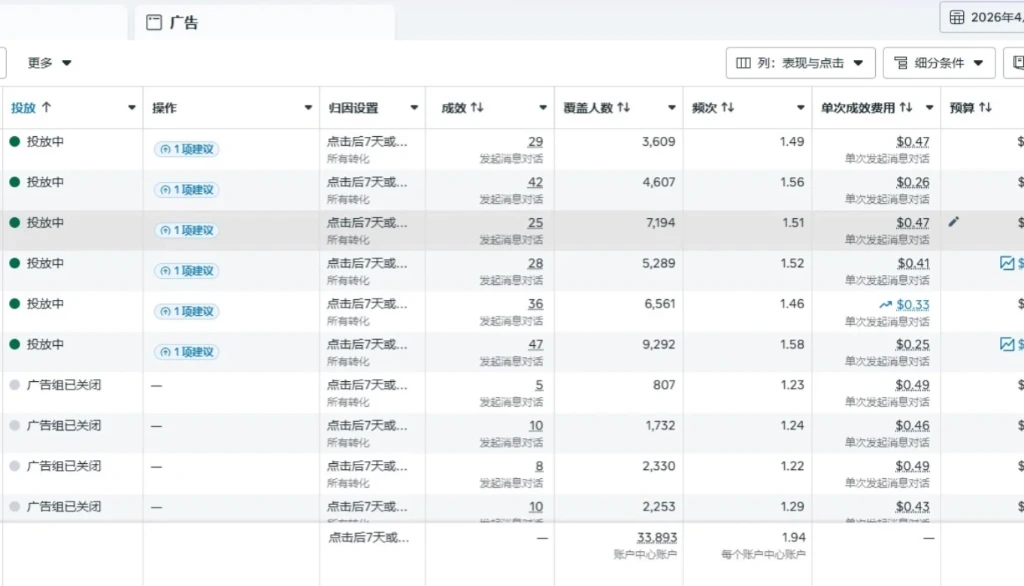Select the 1.58 frequency value

click(792, 344)
